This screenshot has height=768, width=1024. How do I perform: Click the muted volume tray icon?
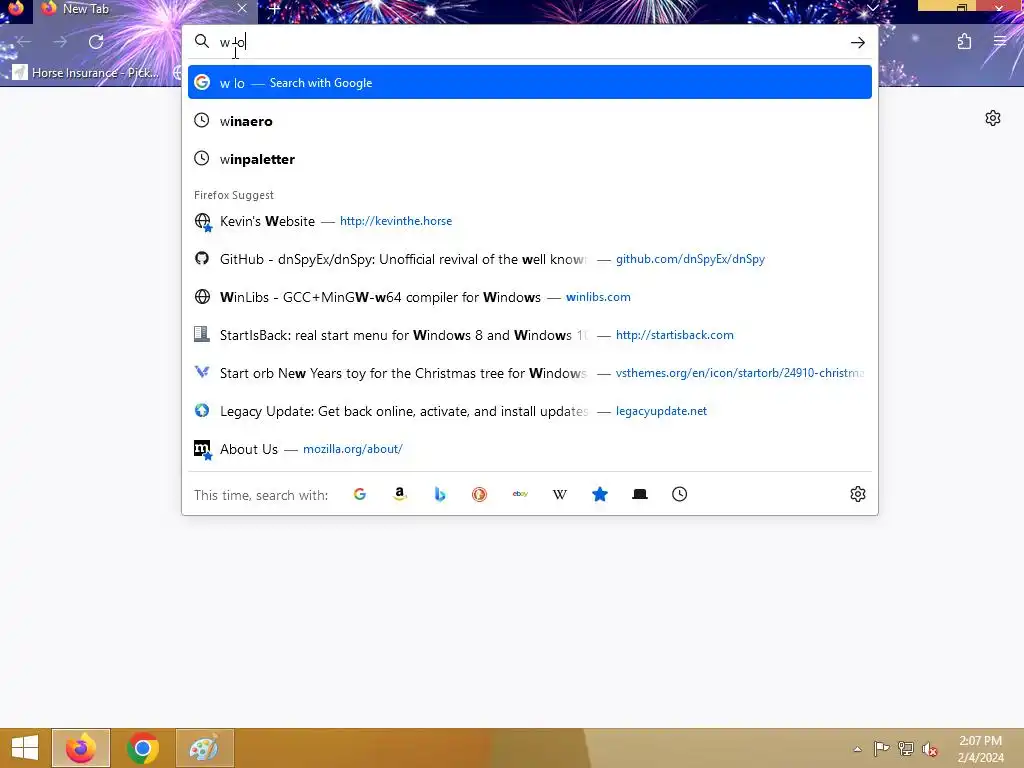[929, 749]
